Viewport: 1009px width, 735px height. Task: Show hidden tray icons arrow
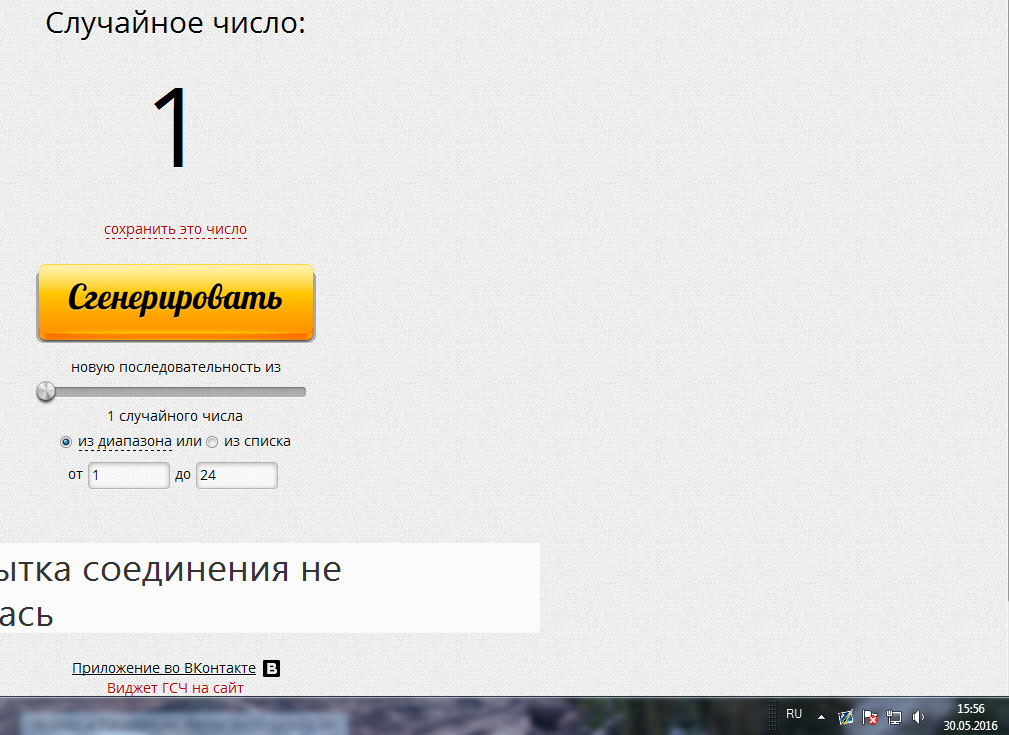point(821,717)
